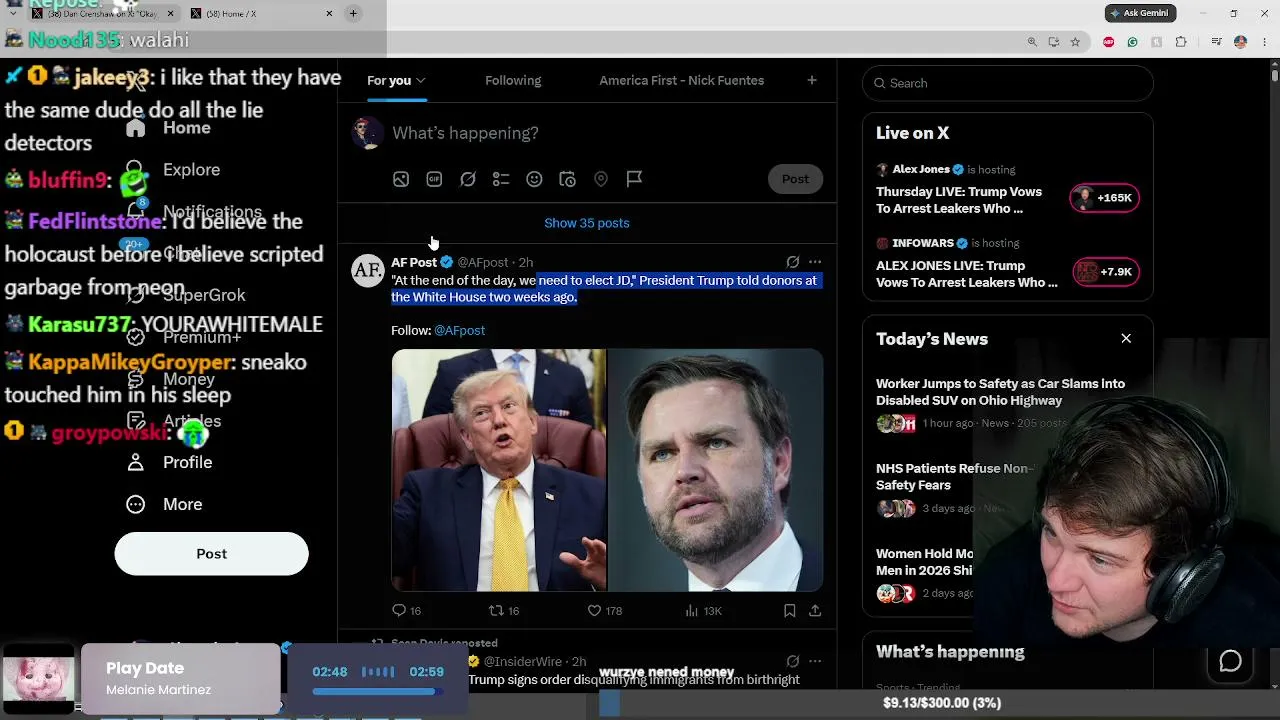Viewport: 1280px width, 720px height.
Task: Open floating Messages chat bubble
Action: pos(1230,661)
